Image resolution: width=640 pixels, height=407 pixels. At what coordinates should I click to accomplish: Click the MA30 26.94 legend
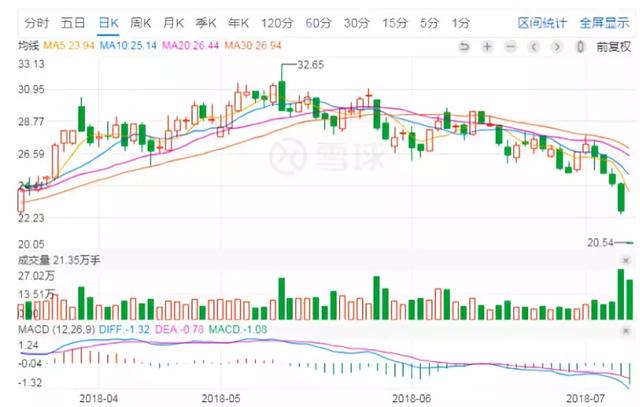click(x=253, y=45)
